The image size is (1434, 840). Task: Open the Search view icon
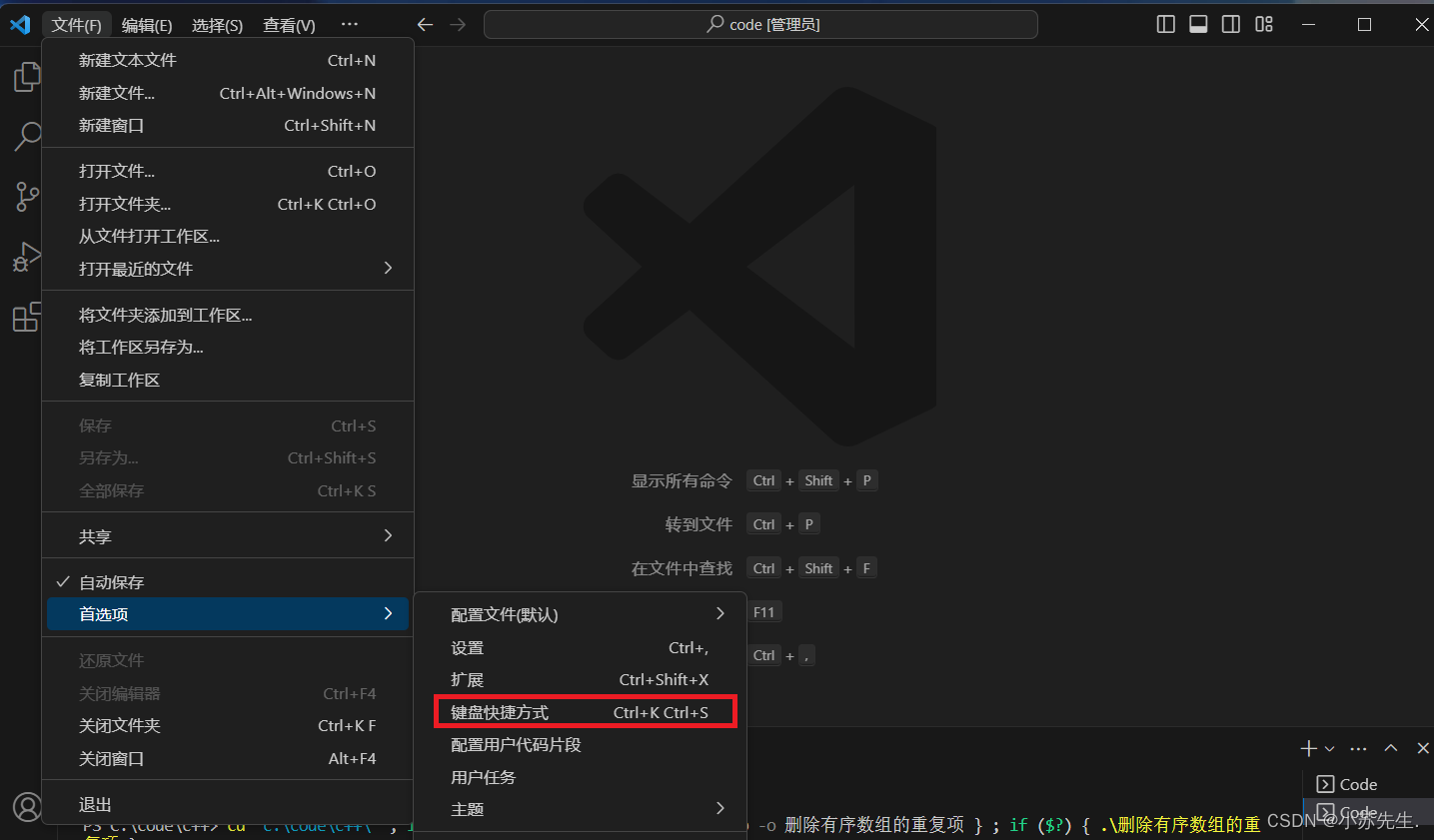(x=26, y=136)
